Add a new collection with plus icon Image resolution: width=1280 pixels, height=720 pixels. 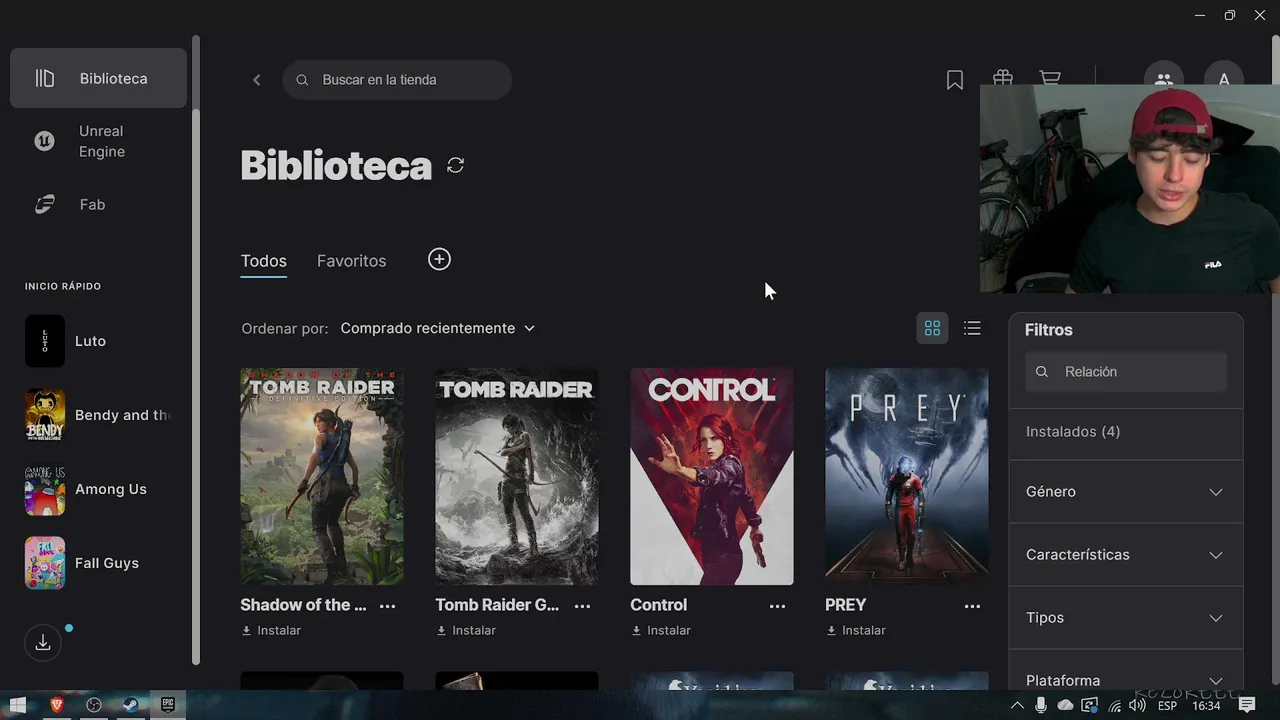pos(439,260)
